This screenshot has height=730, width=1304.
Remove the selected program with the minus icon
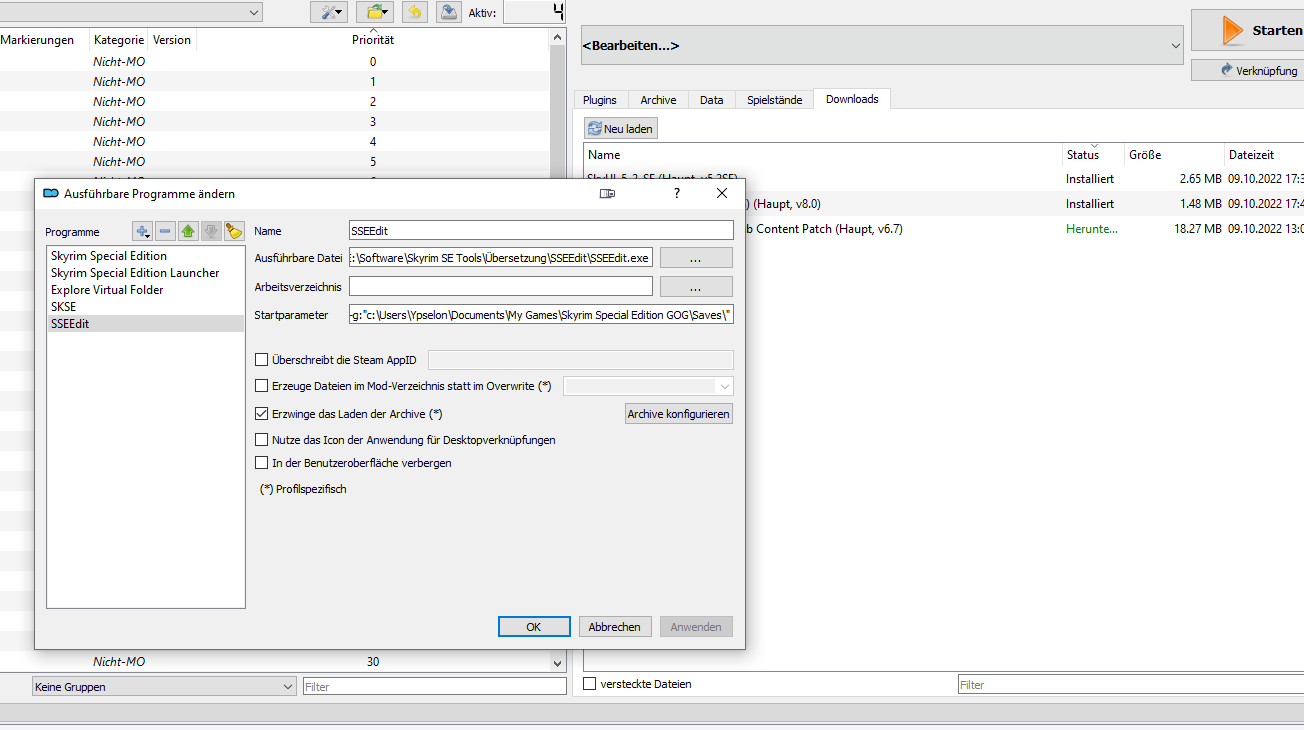pos(165,231)
